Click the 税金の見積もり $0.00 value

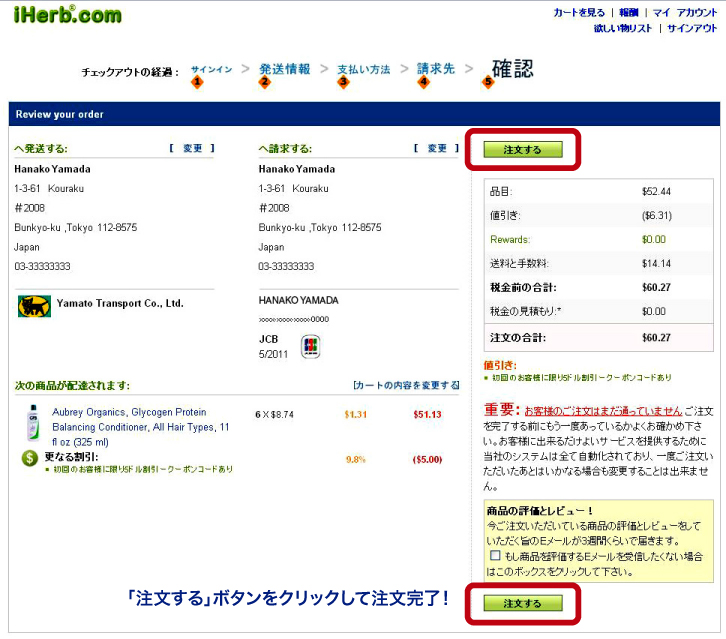point(654,311)
